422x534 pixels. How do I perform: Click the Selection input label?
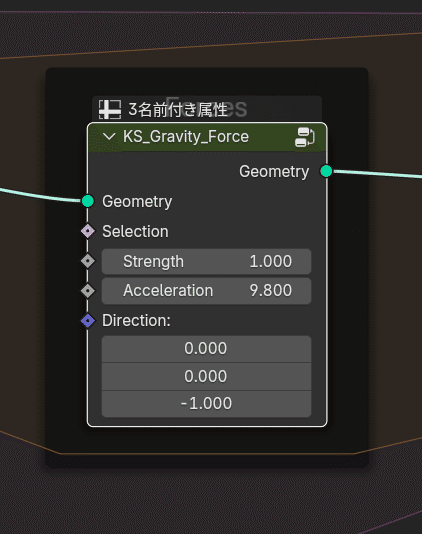click(x=135, y=232)
